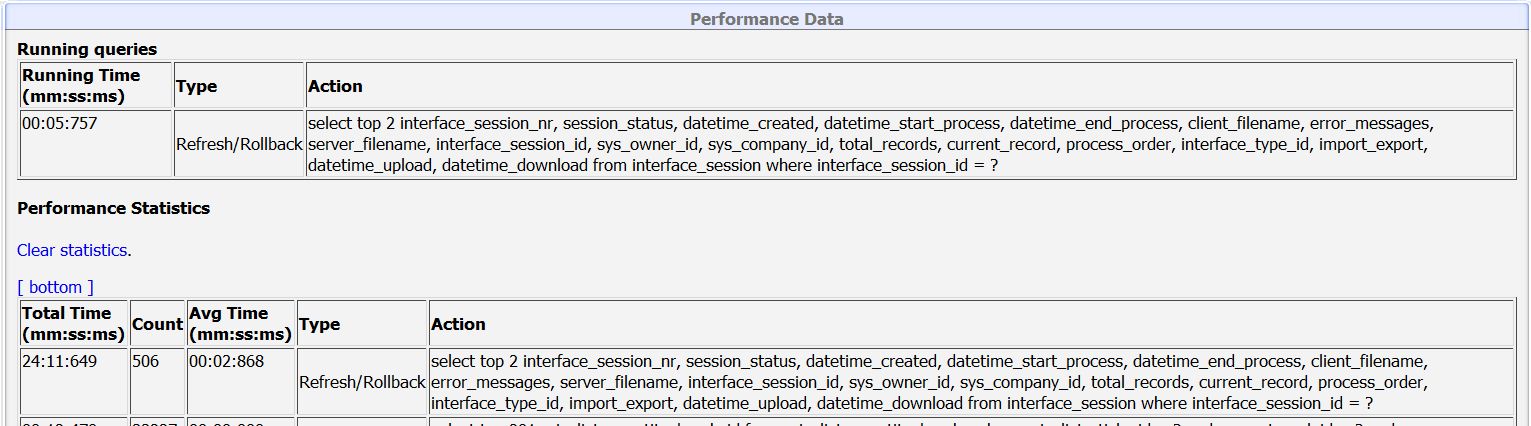Select the 00:05:757 running time cell
This screenshot has width=1531, height=426.
96,144
